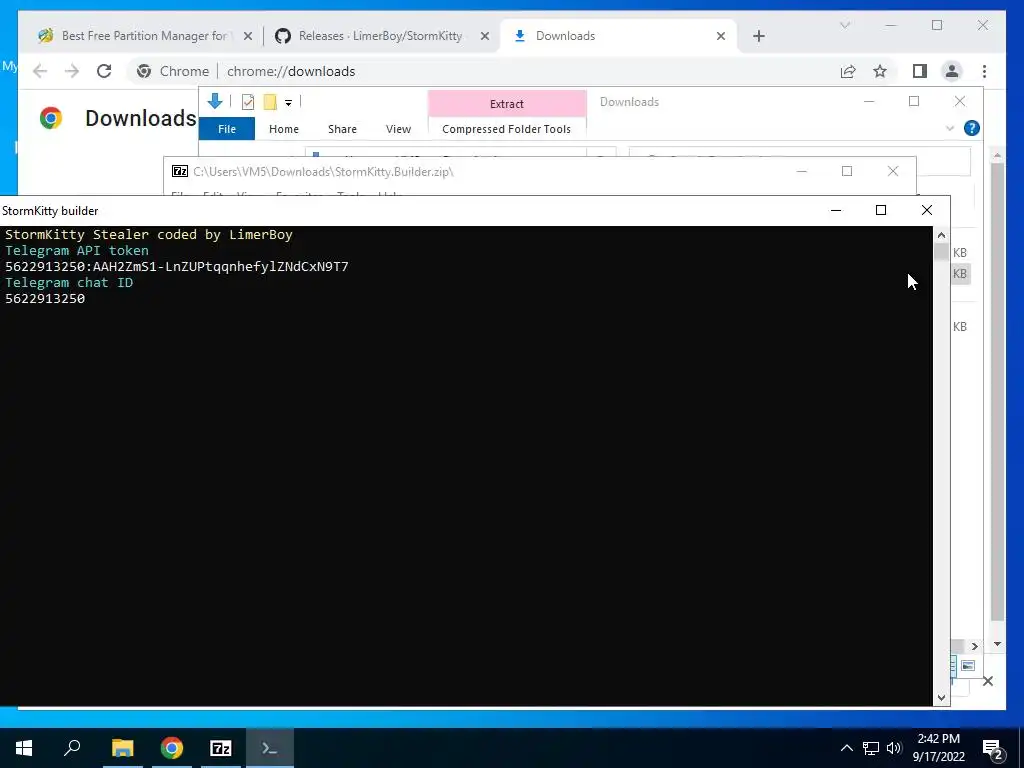This screenshot has height=768, width=1024.
Task: Open network status tray icon
Action: point(871,748)
